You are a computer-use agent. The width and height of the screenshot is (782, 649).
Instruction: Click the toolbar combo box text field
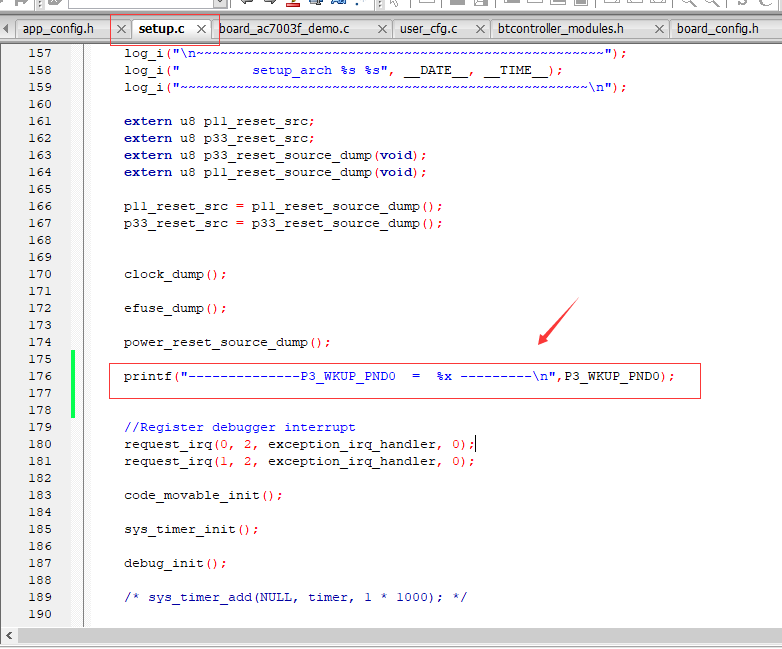pyautogui.click(x=142, y=3)
